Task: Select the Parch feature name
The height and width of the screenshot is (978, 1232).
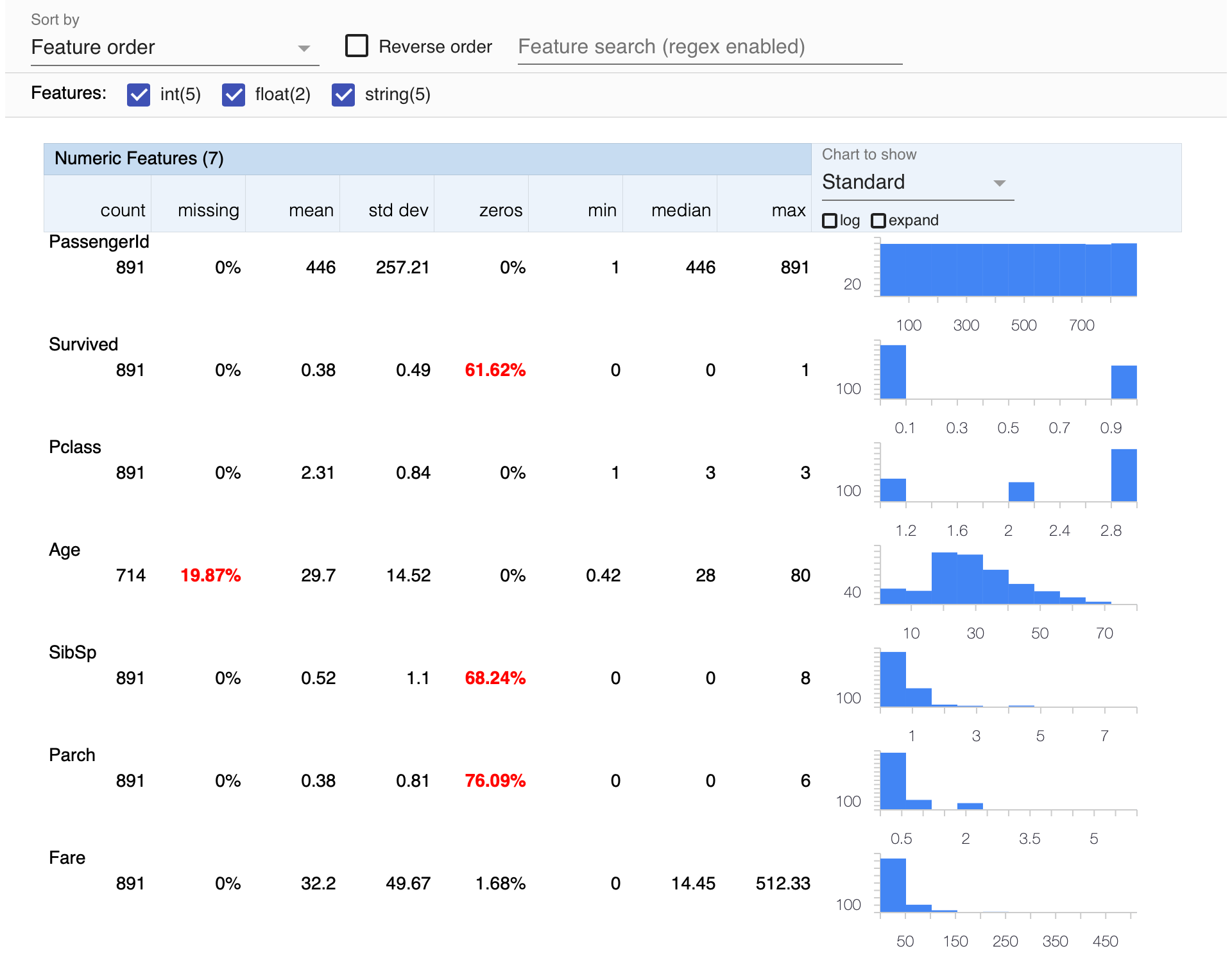Action: pyautogui.click(x=72, y=755)
